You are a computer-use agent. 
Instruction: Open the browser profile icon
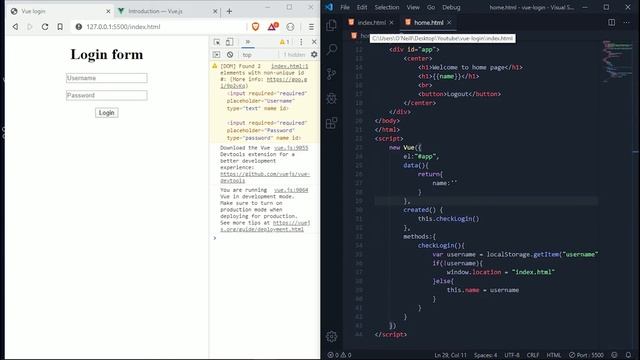click(290, 27)
